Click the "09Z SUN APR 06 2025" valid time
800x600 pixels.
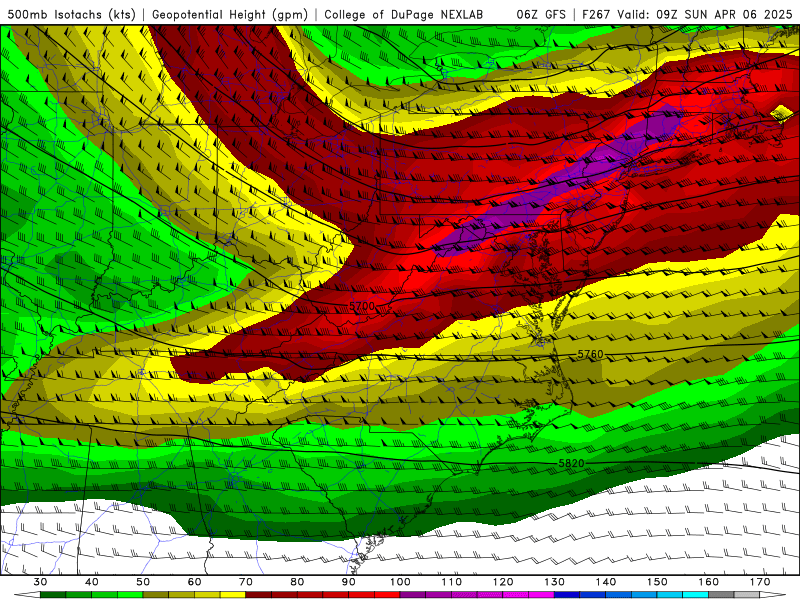coord(724,15)
